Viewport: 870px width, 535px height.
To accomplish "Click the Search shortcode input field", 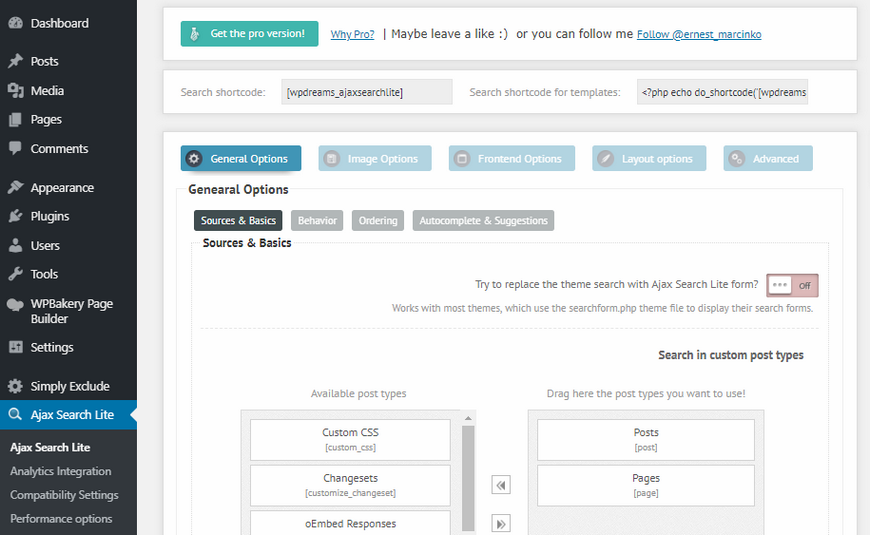I will 367,92.
